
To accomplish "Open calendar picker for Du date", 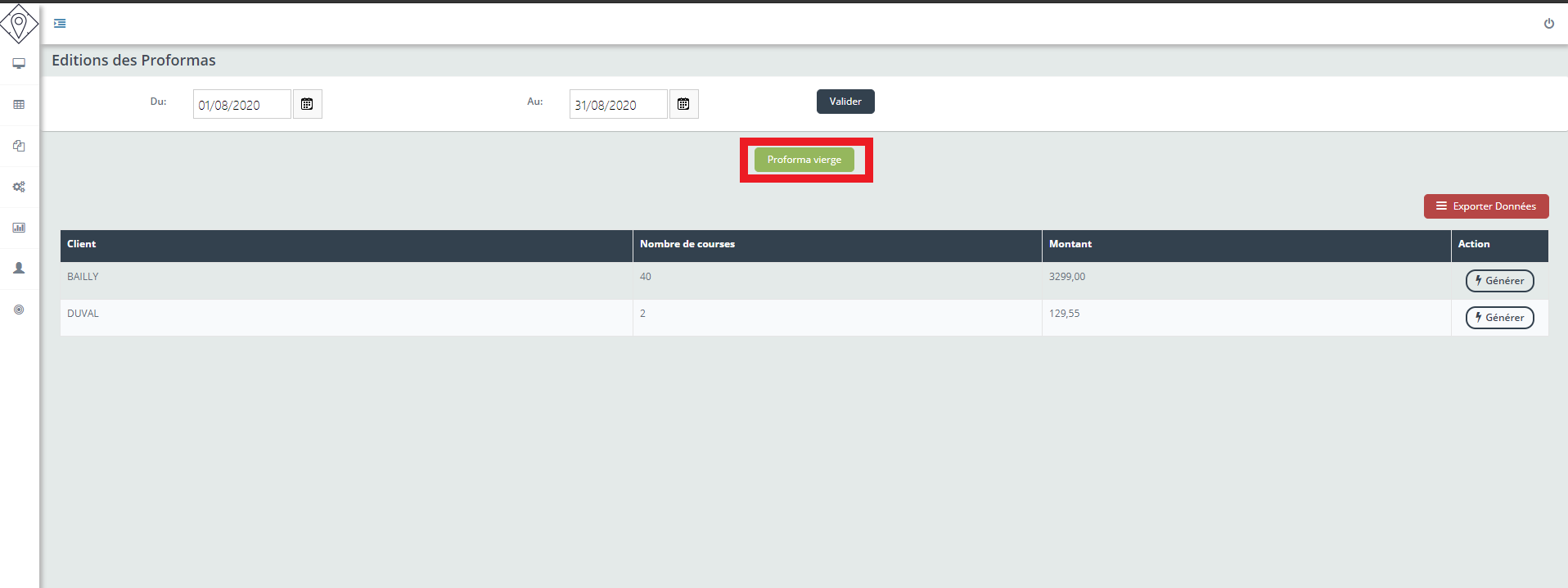I will point(307,104).
